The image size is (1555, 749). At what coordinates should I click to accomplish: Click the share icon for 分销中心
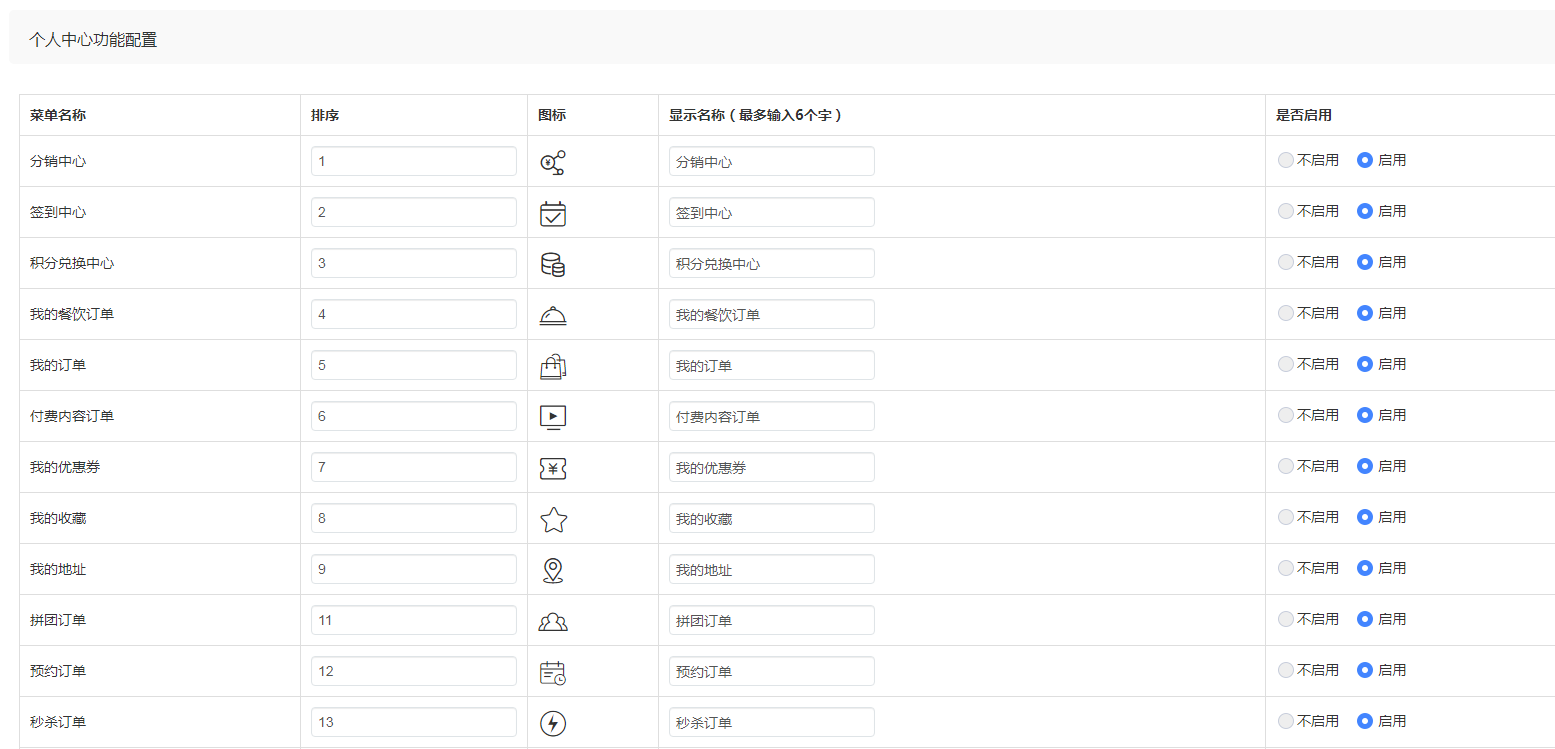[553, 162]
